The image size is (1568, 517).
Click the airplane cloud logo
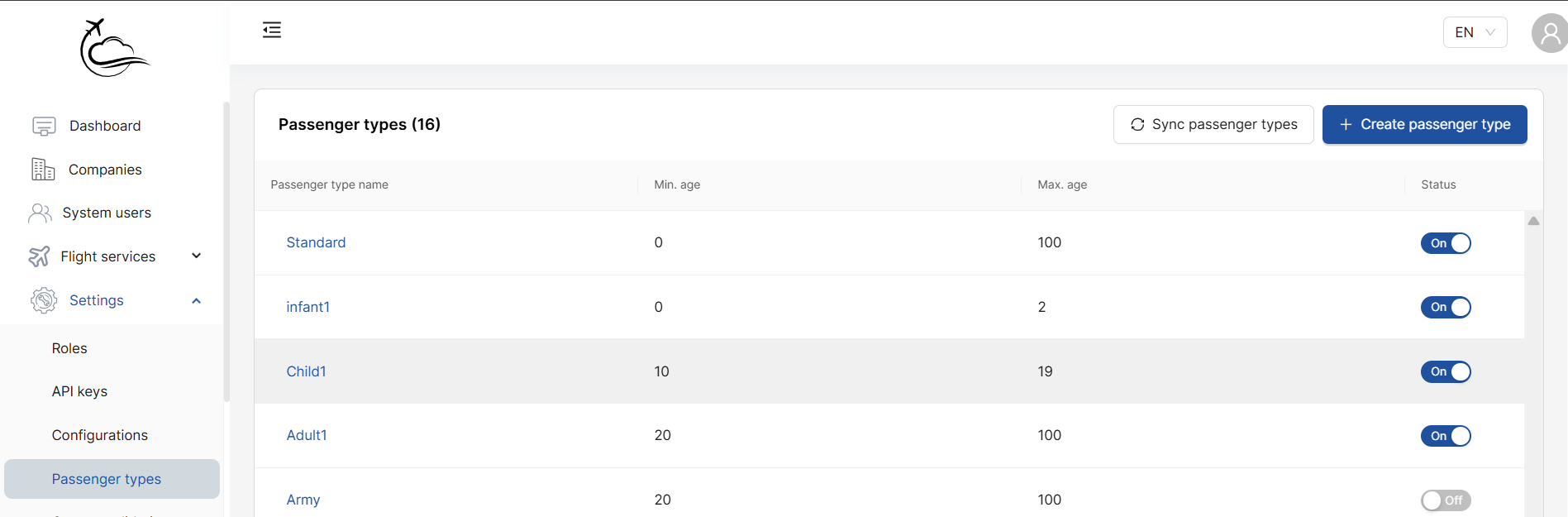pyautogui.click(x=114, y=48)
